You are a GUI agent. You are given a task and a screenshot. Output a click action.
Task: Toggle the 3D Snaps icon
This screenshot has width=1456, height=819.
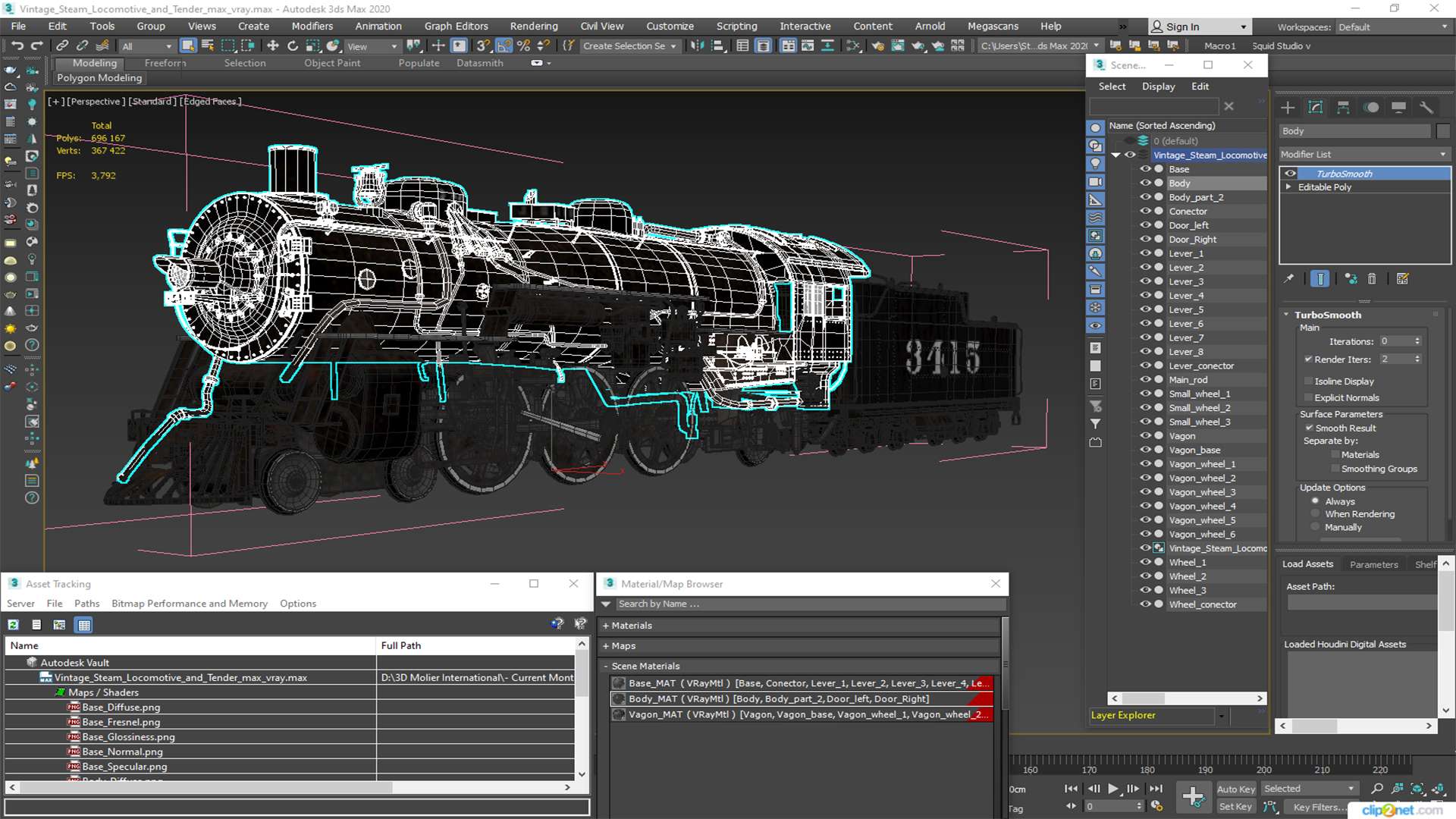pos(484,45)
